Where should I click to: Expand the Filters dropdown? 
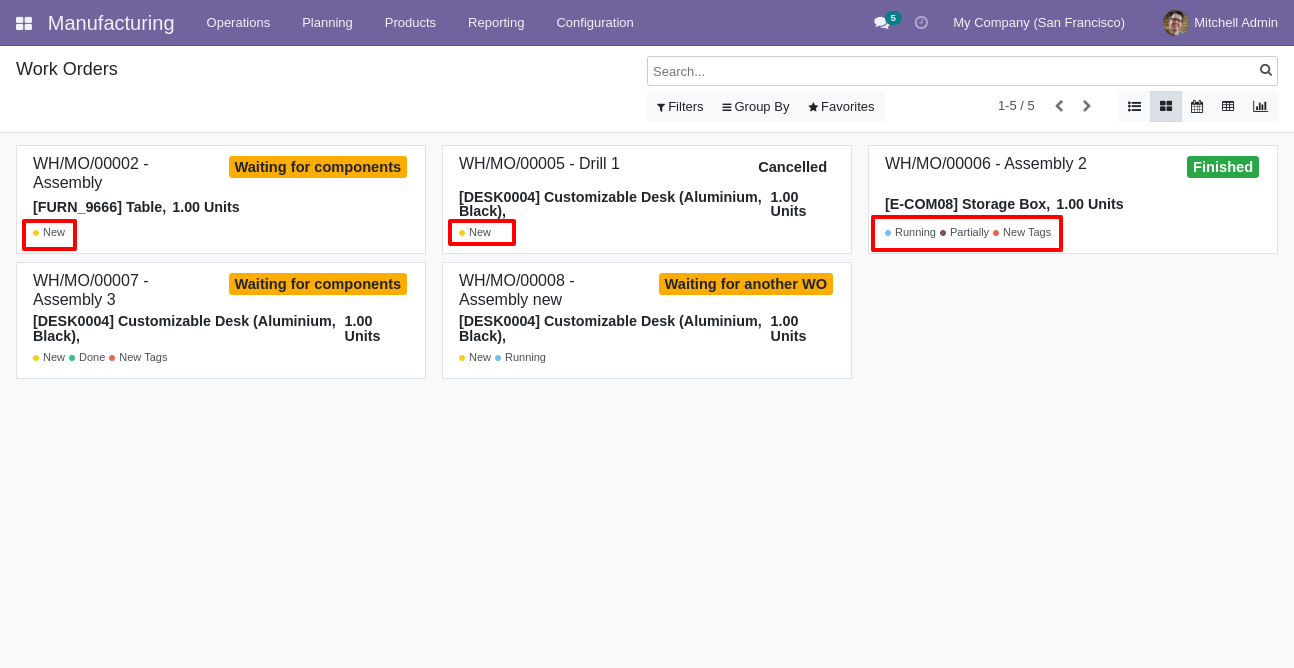click(680, 107)
